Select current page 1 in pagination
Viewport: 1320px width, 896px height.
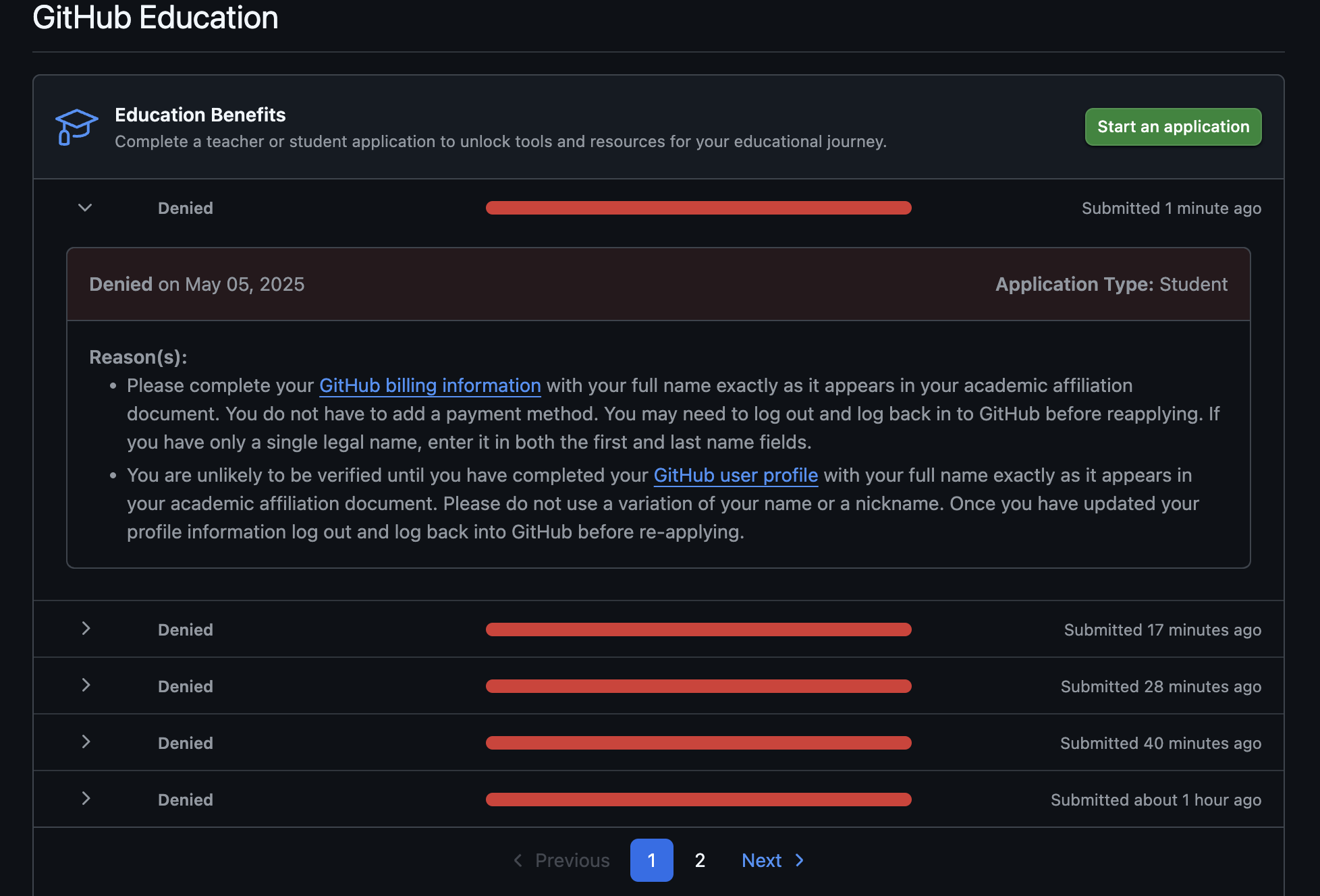[x=651, y=860]
